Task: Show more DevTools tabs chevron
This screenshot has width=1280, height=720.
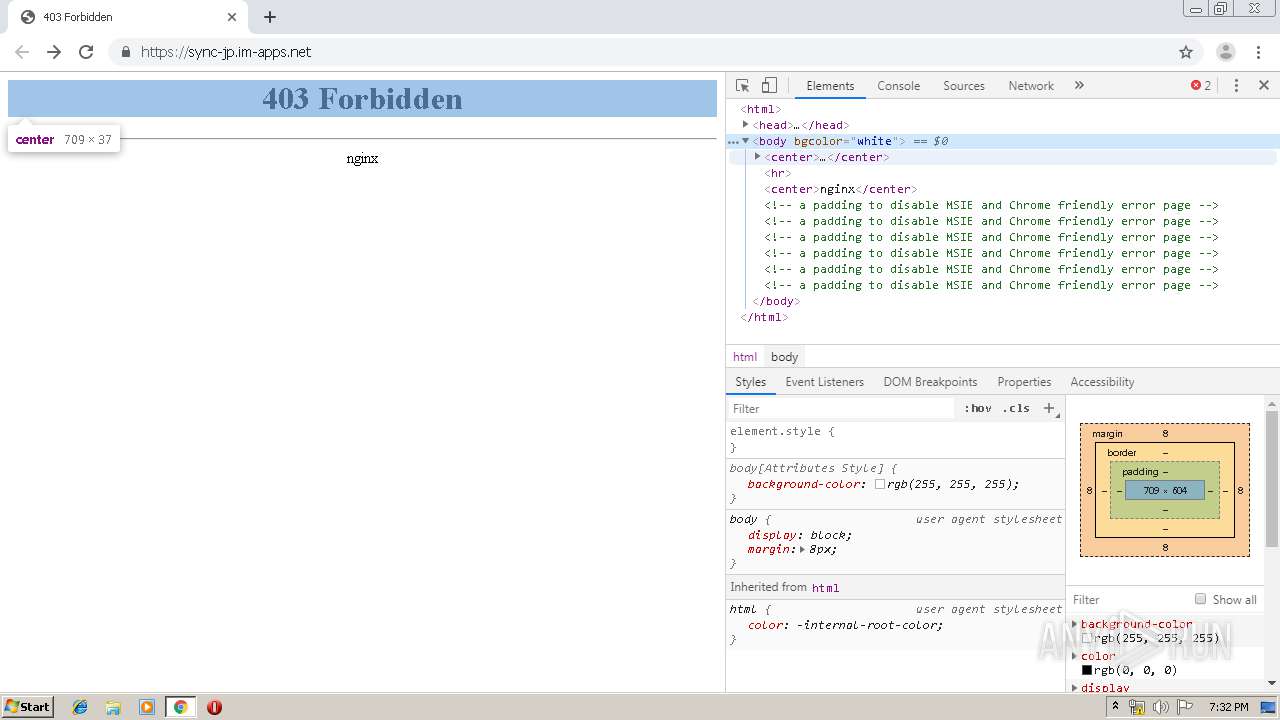Action: click(x=1079, y=86)
